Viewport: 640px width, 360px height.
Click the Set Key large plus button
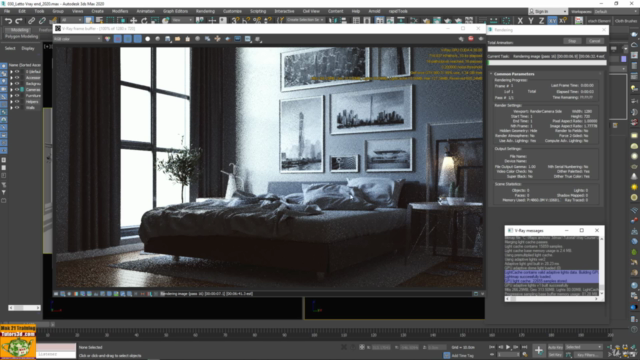pyautogui.click(x=538, y=351)
